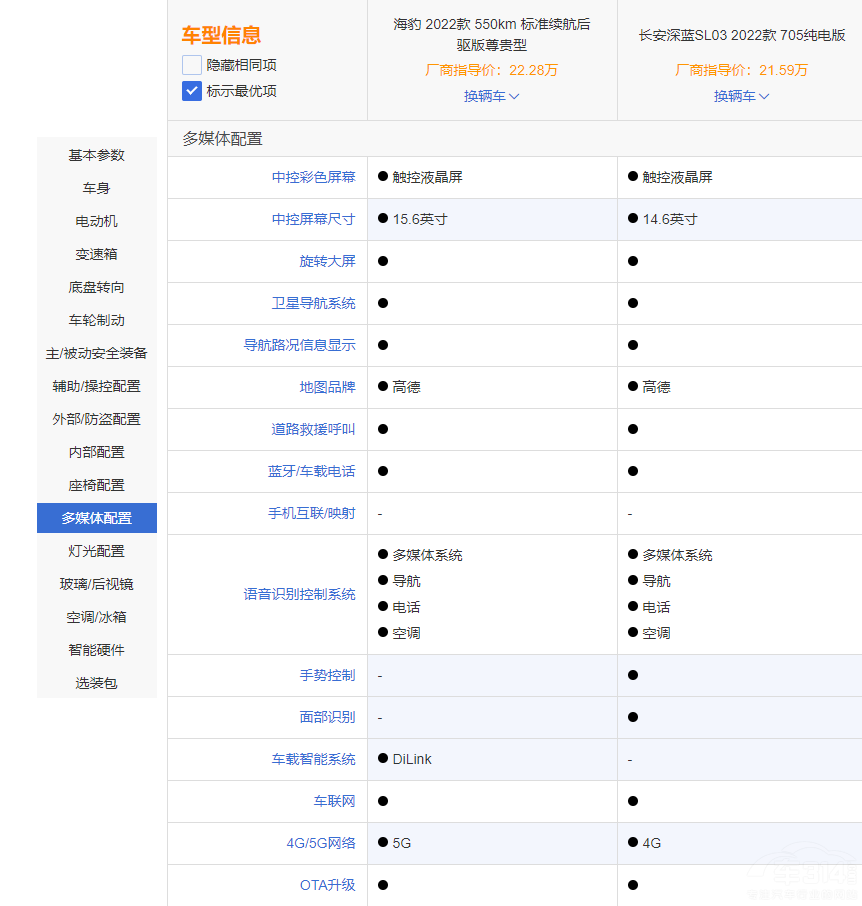Switch to 灯光配置 in sidebar

[x=97, y=551]
